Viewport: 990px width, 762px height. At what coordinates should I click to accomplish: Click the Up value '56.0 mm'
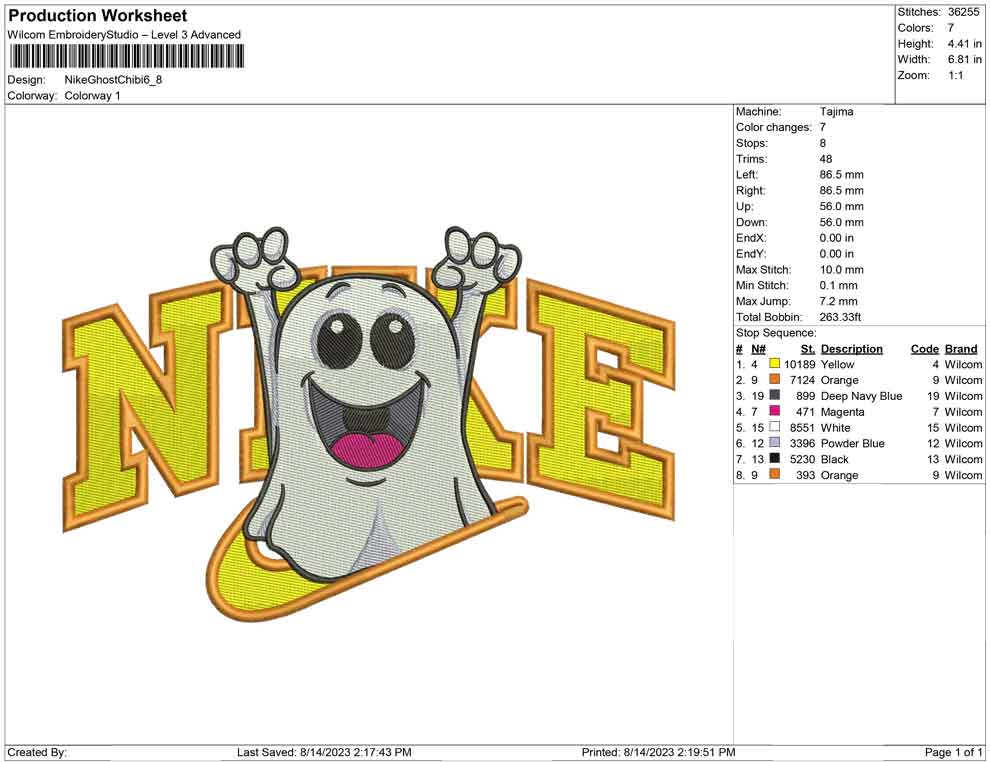tap(842, 206)
